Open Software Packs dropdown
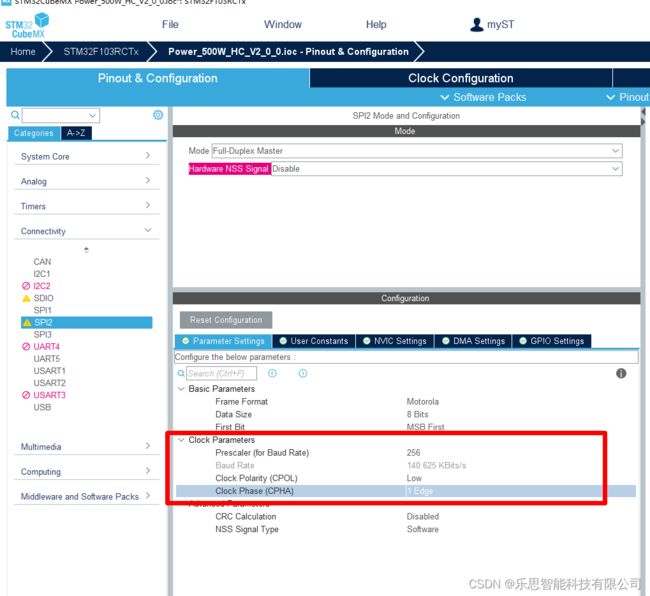 pos(483,97)
